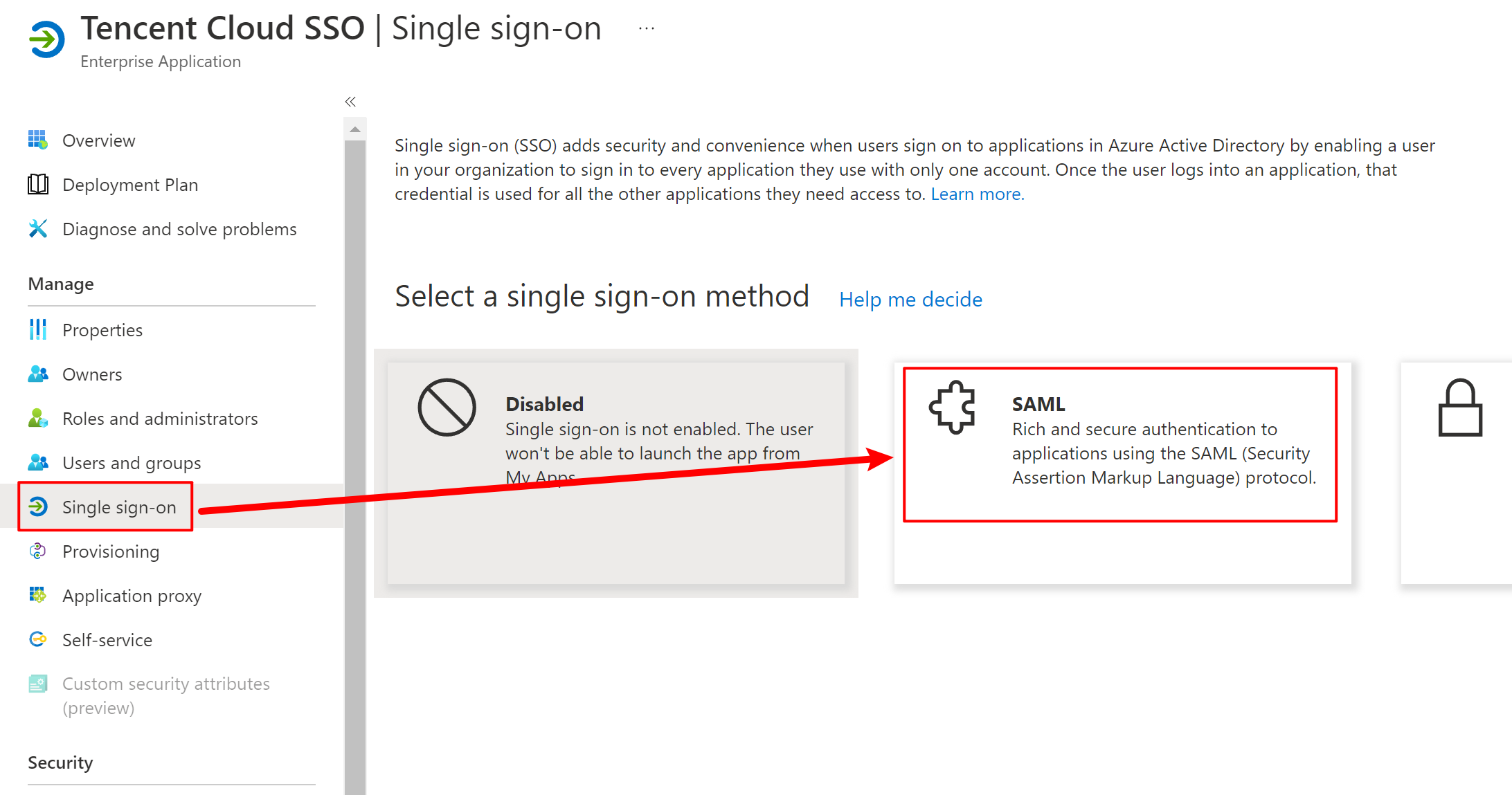Viewport: 1512px width, 795px height.
Task: Click the Owners people icon
Action: (x=38, y=374)
